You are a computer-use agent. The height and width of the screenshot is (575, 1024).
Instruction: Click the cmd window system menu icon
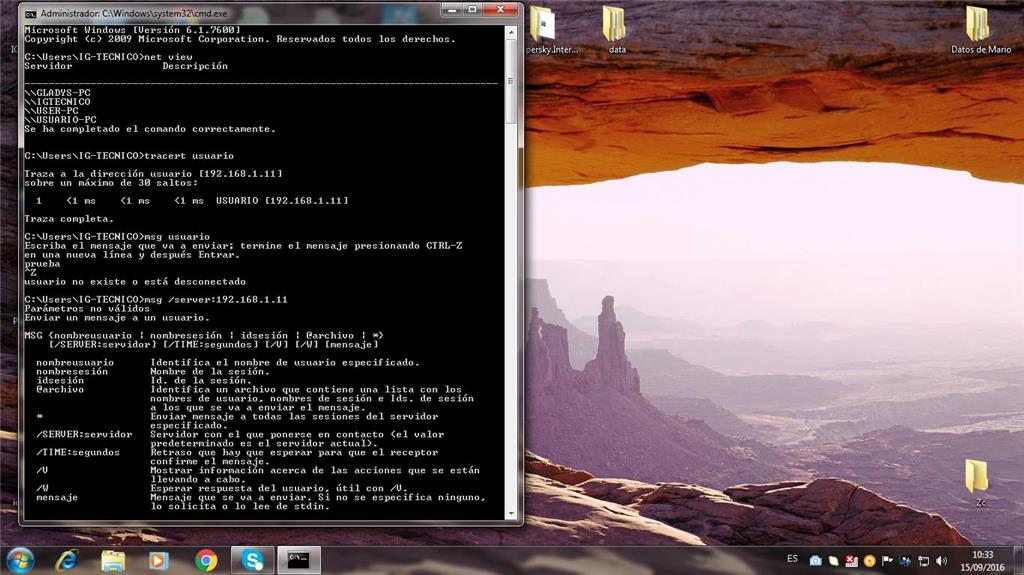coord(31,13)
